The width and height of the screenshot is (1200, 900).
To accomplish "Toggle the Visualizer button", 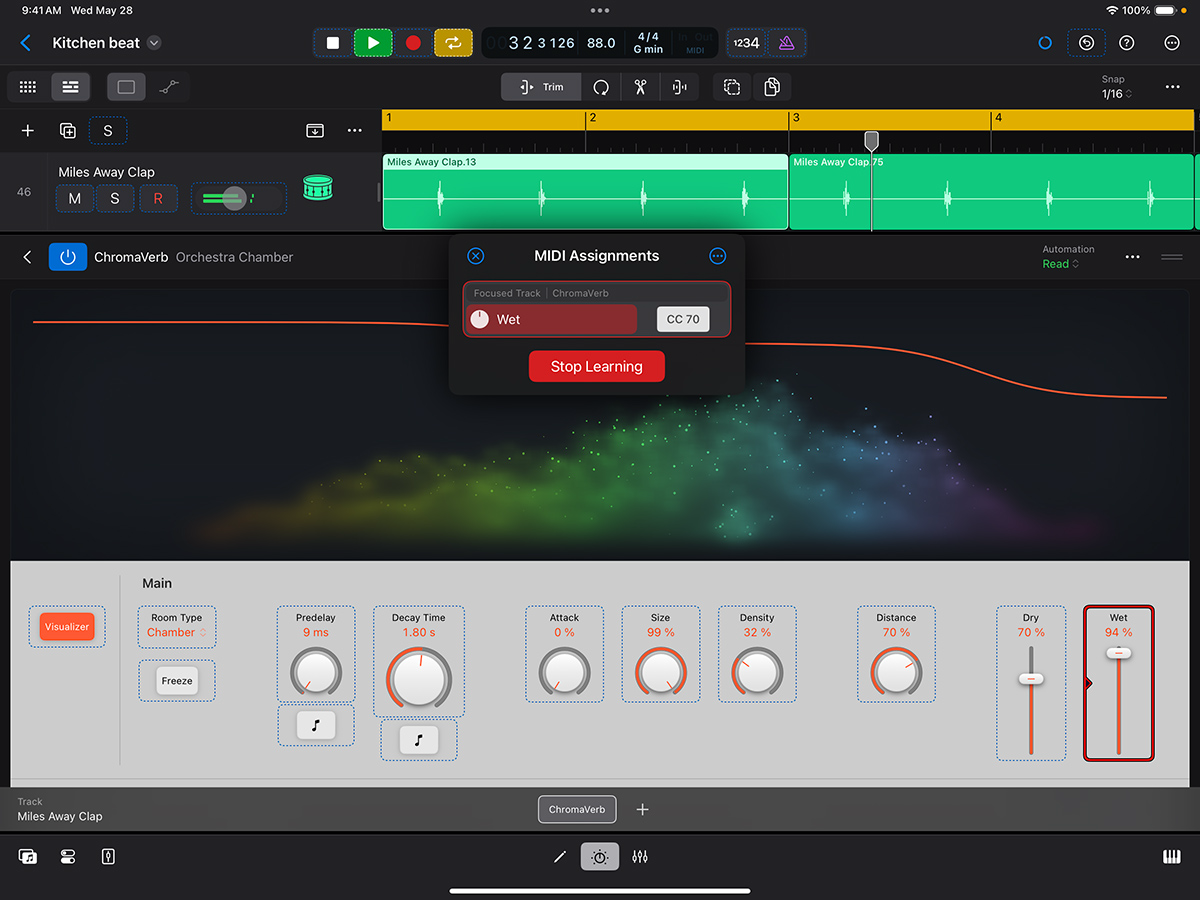I will (67, 627).
